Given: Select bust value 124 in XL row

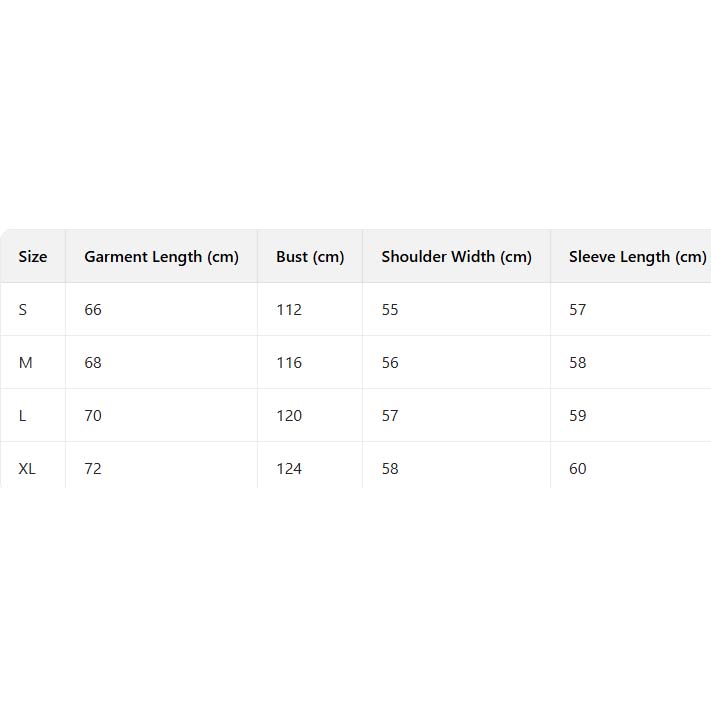Looking at the screenshot, I should (289, 469).
